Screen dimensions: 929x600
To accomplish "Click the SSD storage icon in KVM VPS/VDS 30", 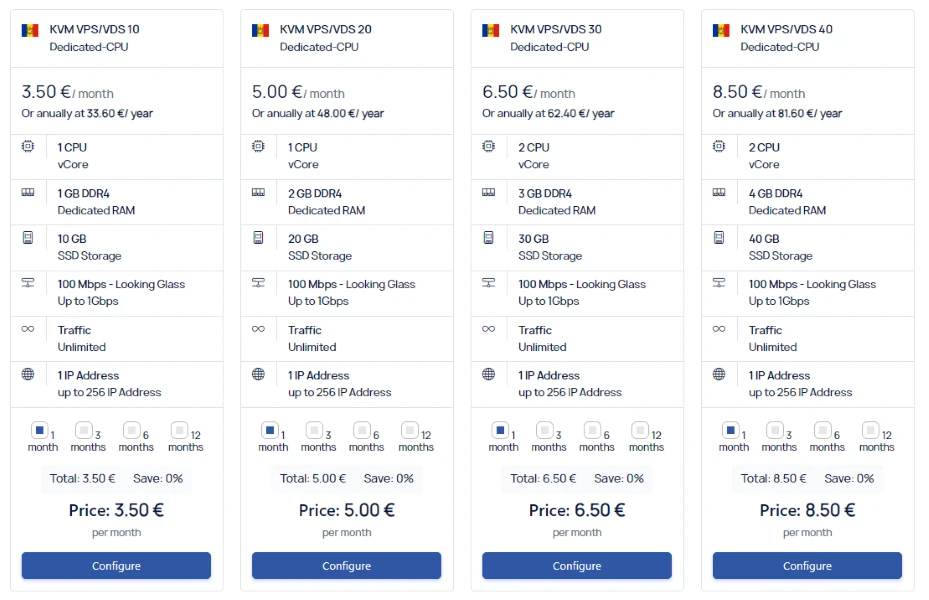I will (x=488, y=238).
